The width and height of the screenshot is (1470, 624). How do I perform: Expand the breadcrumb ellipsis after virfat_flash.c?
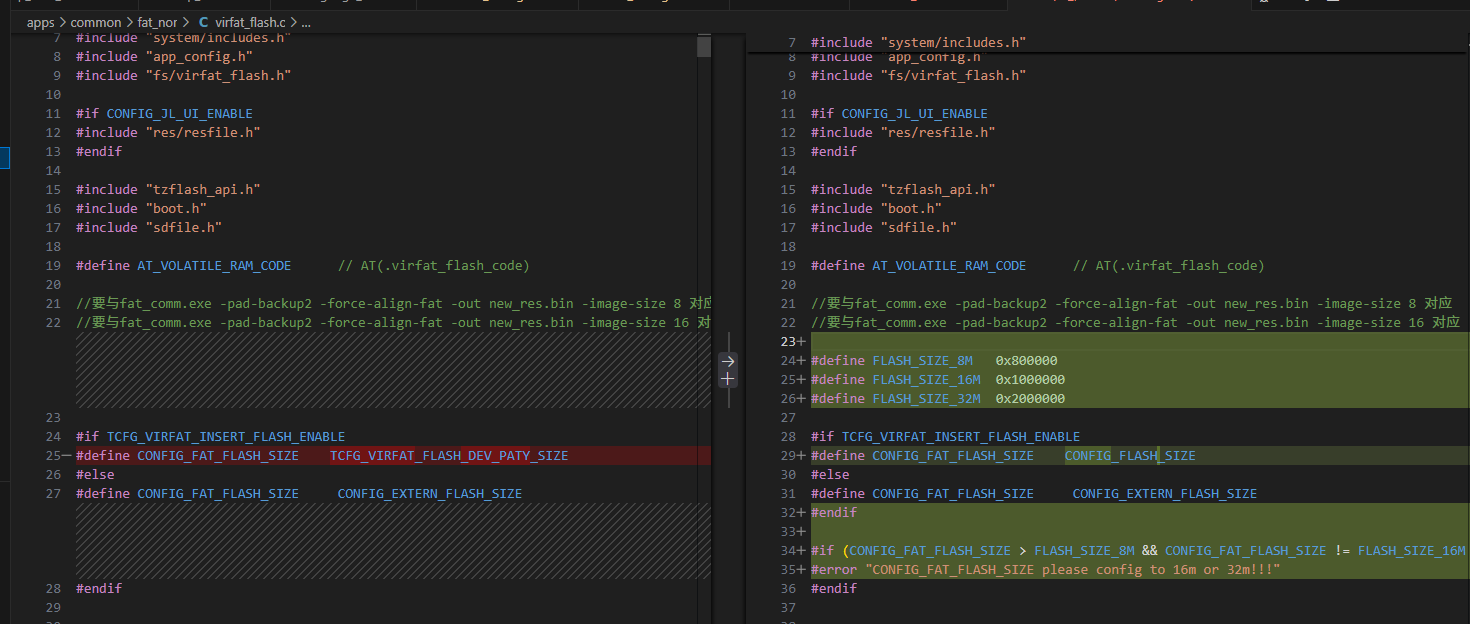coord(306,22)
